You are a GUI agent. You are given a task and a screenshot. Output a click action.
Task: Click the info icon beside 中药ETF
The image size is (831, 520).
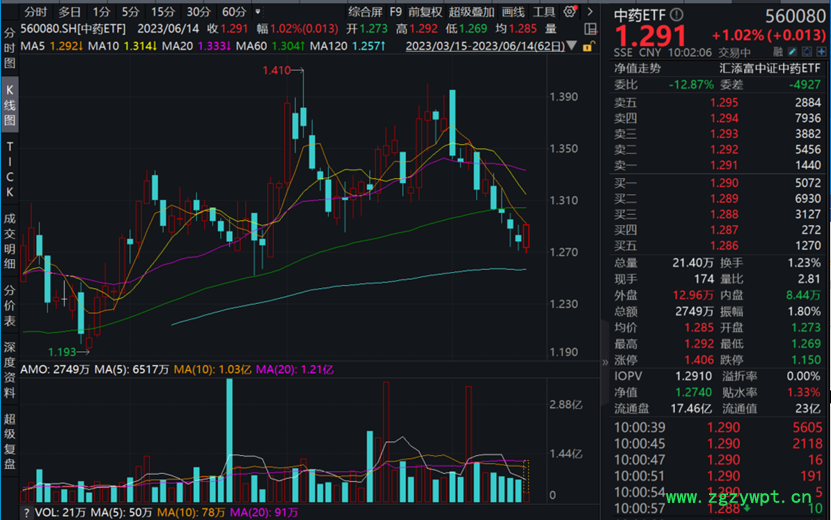[x=677, y=17]
